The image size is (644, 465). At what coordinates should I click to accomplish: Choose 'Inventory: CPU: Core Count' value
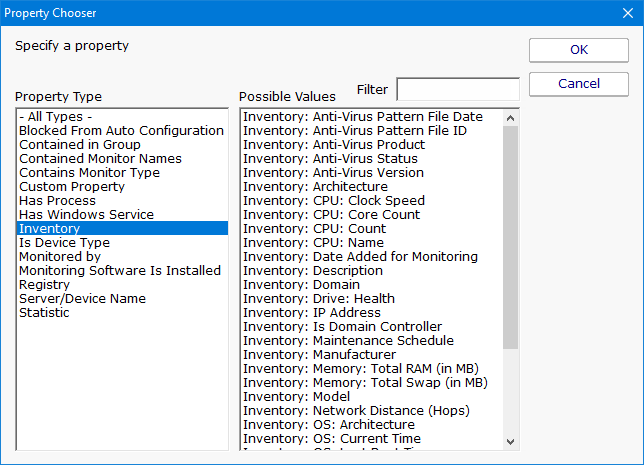coord(333,215)
